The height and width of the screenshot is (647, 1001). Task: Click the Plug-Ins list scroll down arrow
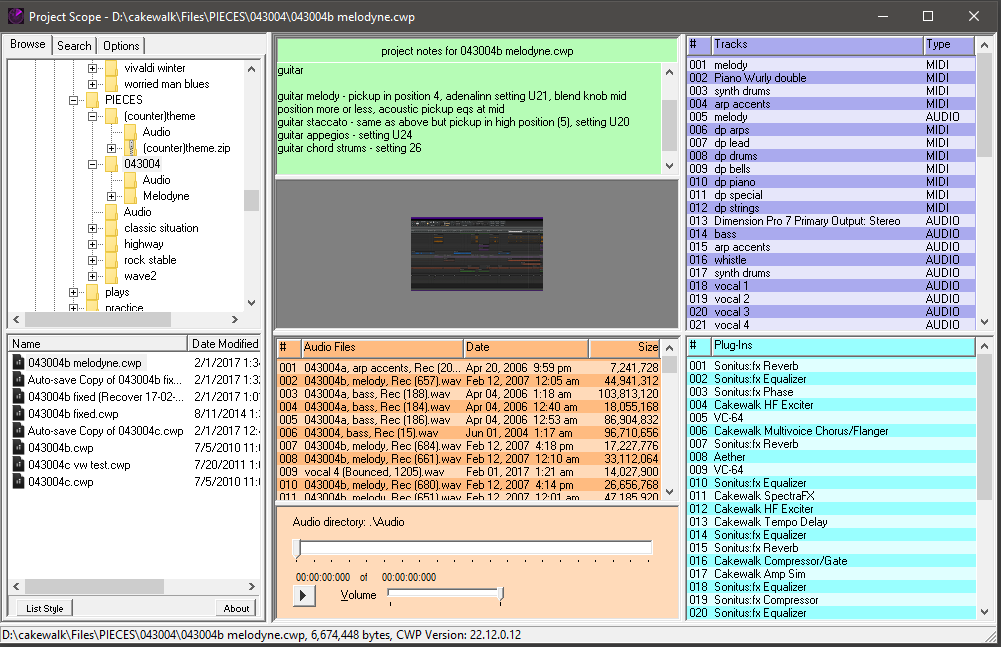[984, 611]
